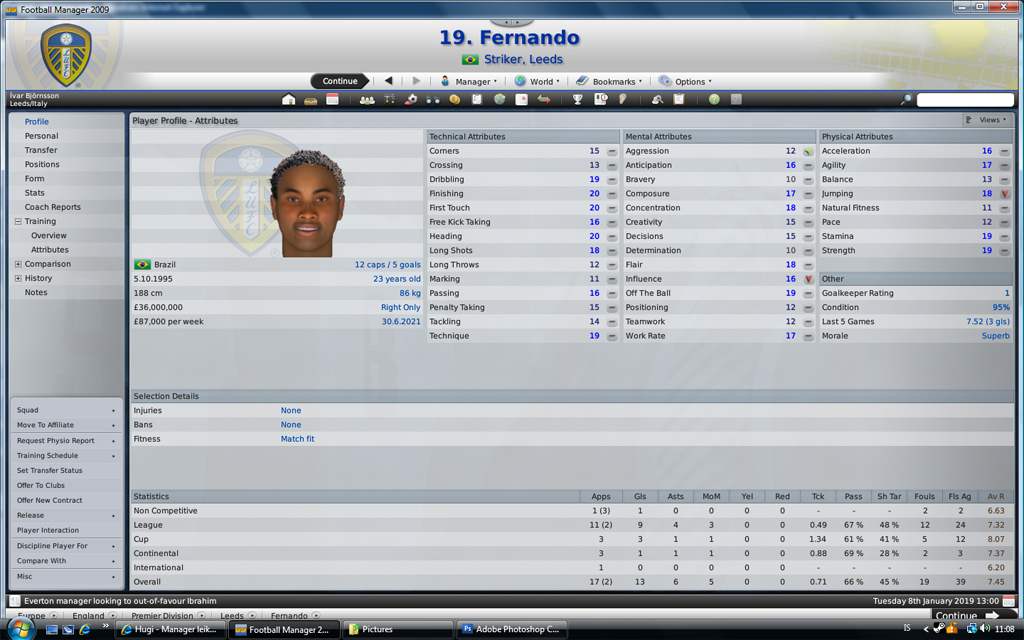Screen dimensions: 1024x640
Task: Open the home screen icon in toolbar
Action: click(289, 99)
